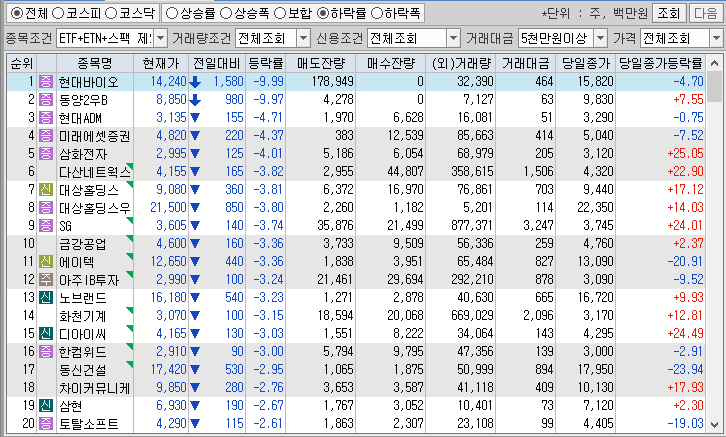The image size is (726, 437).
Task: Click down triangle icon in 금강공업 row
Action: [195, 244]
